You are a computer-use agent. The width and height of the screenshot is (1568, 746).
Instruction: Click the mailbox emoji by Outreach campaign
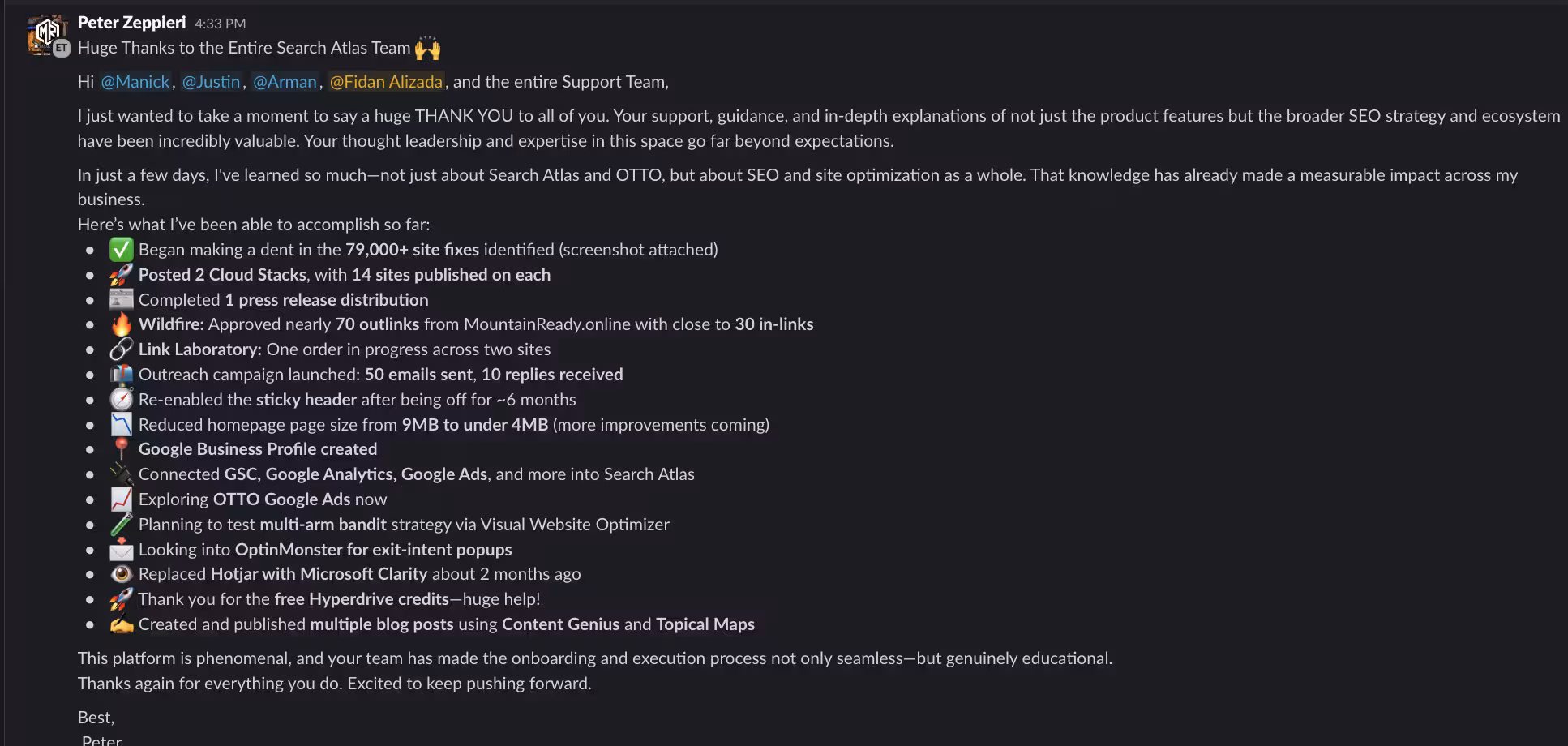[x=121, y=375]
